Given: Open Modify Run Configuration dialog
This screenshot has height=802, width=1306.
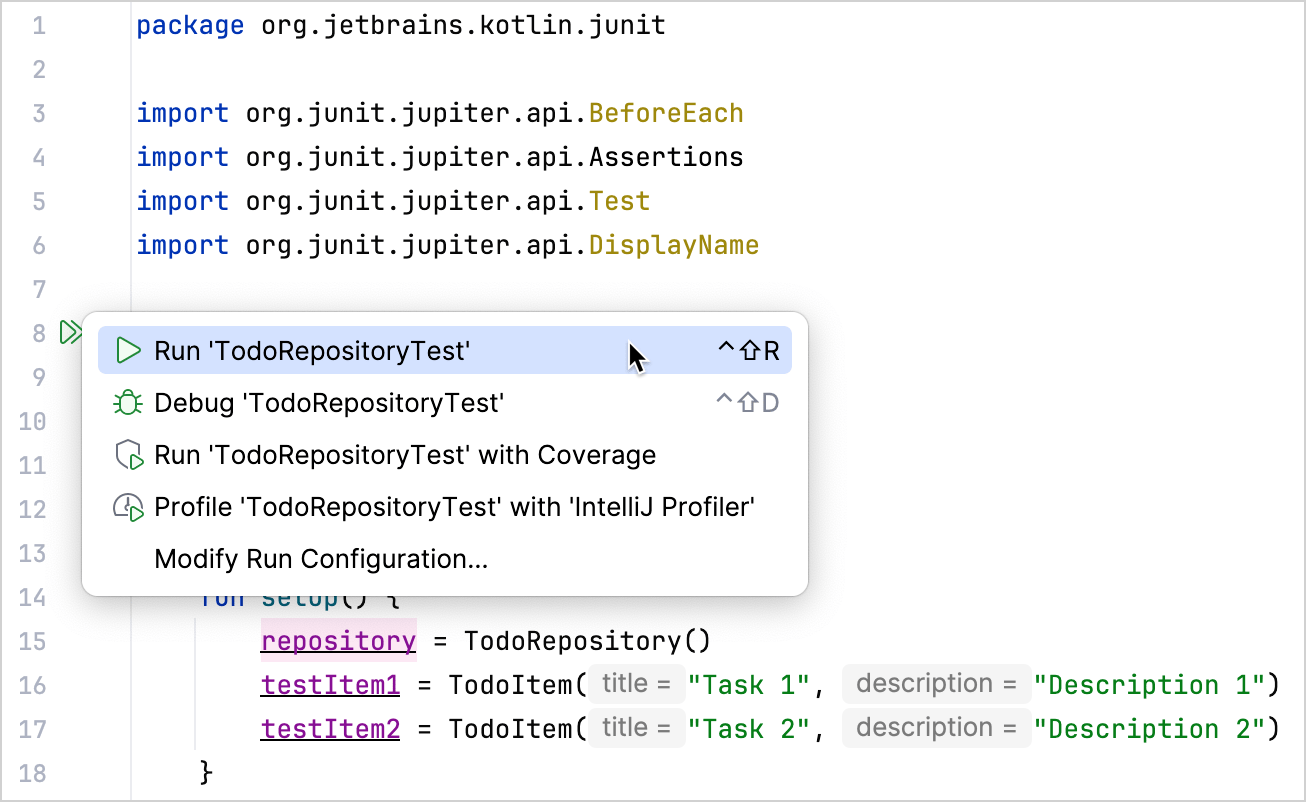Looking at the screenshot, I should (320, 559).
